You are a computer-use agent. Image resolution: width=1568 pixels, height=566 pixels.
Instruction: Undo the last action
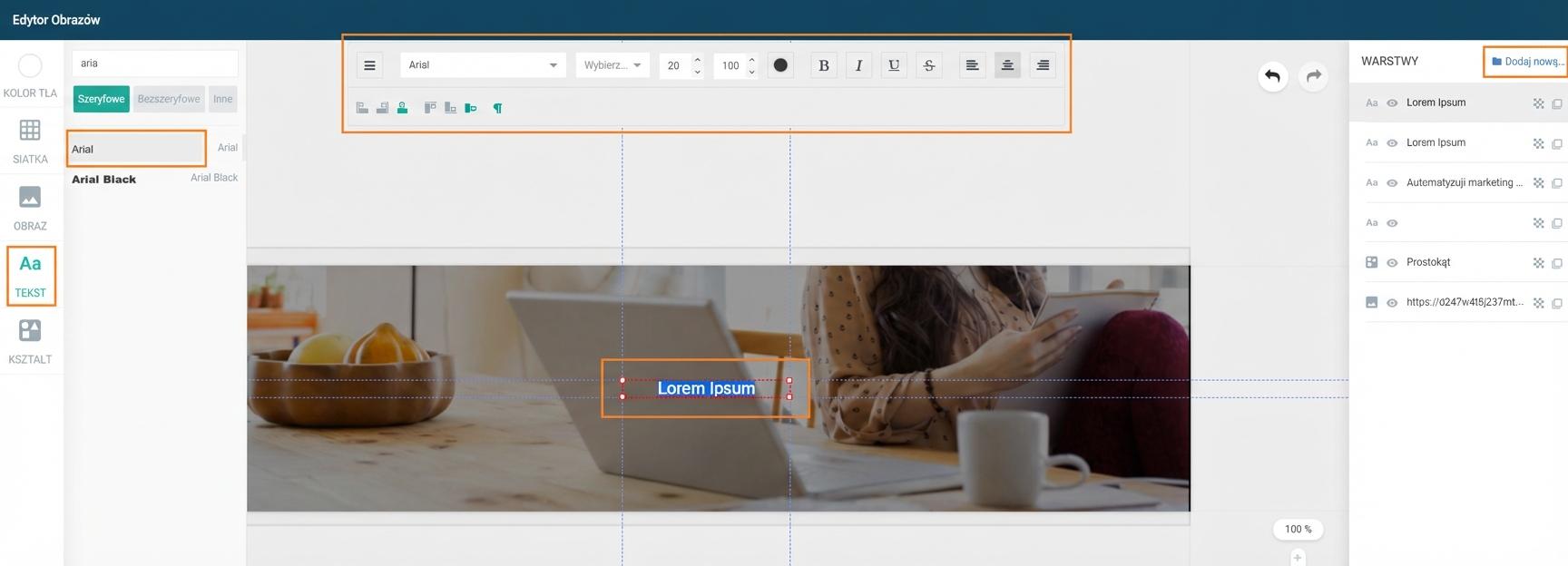pos(1272,76)
